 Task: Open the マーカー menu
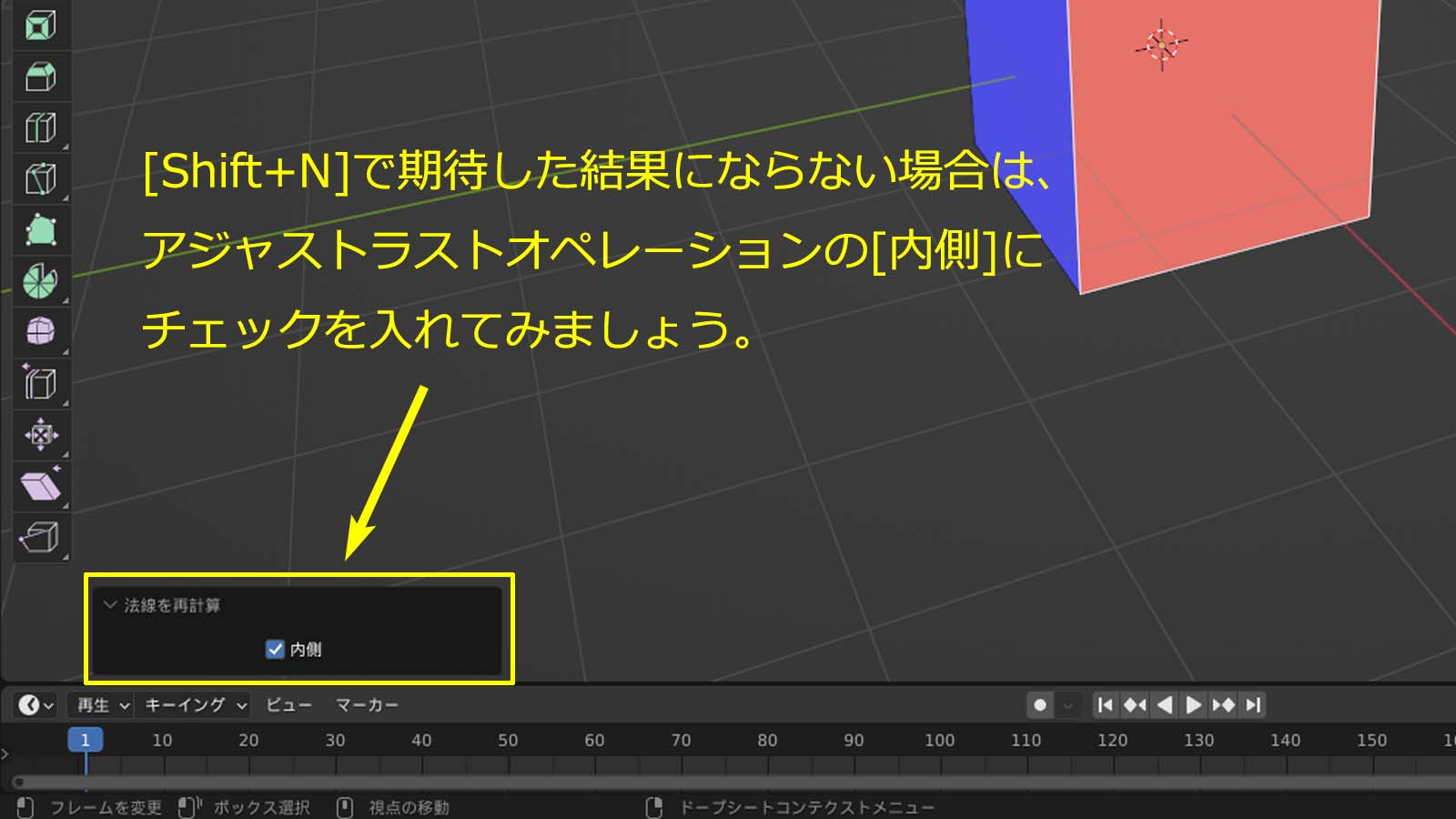click(x=366, y=704)
